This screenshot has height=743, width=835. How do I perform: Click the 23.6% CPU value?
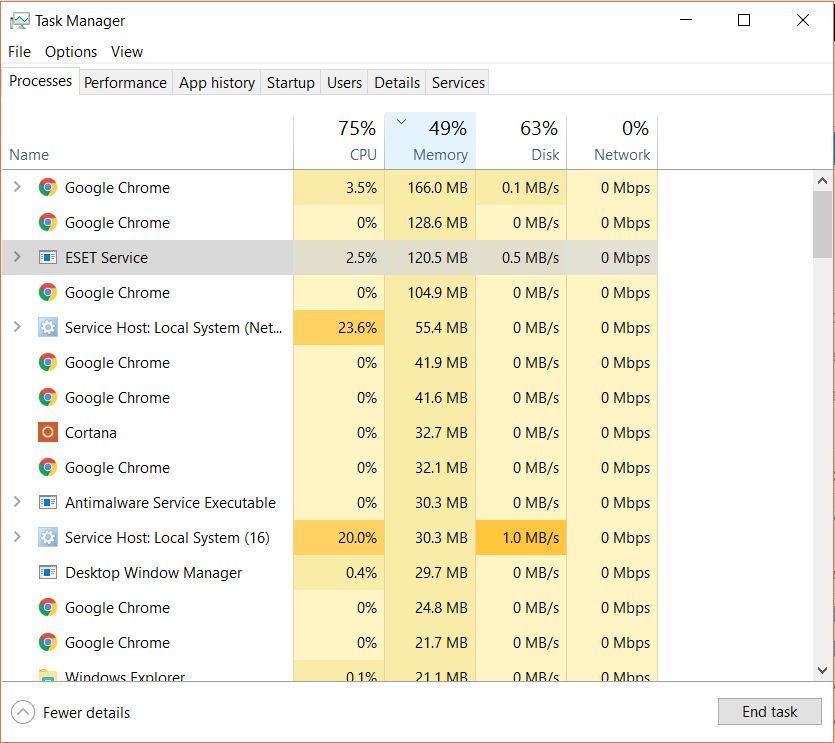pos(357,328)
